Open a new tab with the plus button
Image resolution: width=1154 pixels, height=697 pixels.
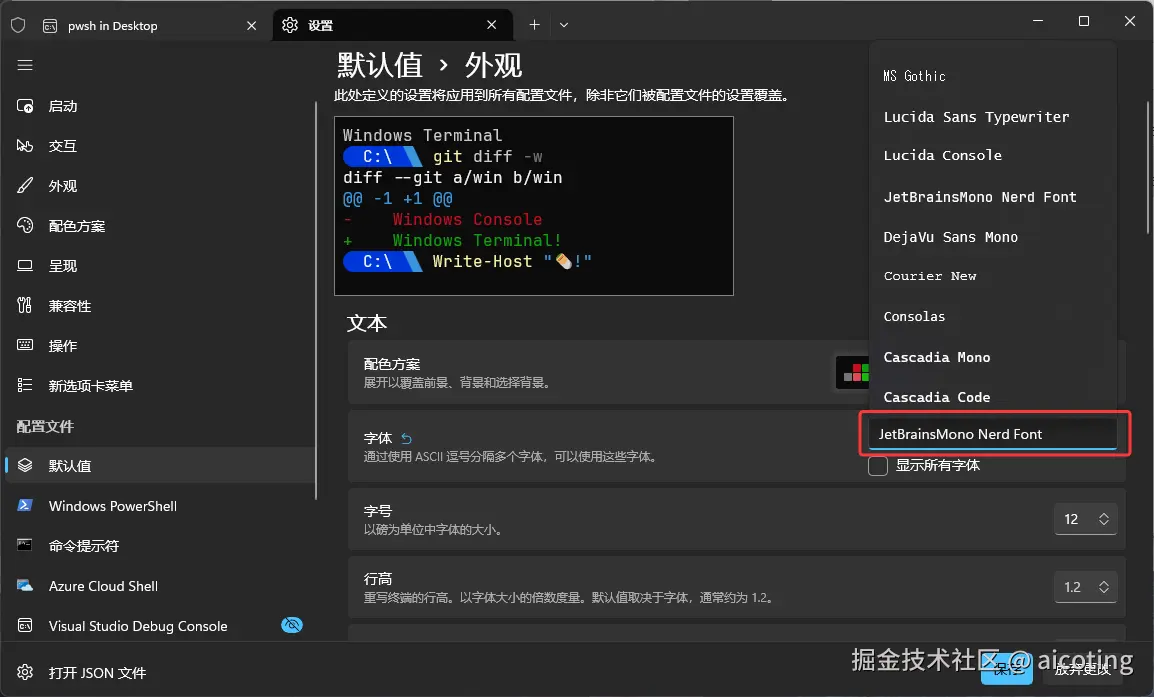click(534, 25)
